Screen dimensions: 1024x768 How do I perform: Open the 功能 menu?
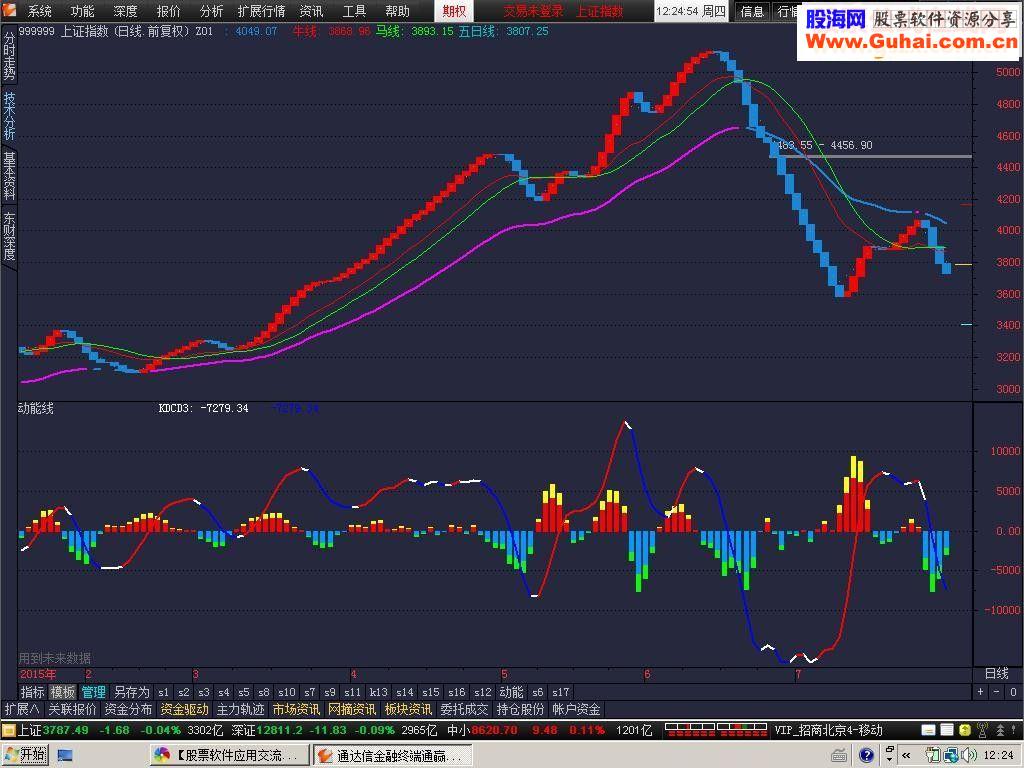pyautogui.click(x=82, y=10)
